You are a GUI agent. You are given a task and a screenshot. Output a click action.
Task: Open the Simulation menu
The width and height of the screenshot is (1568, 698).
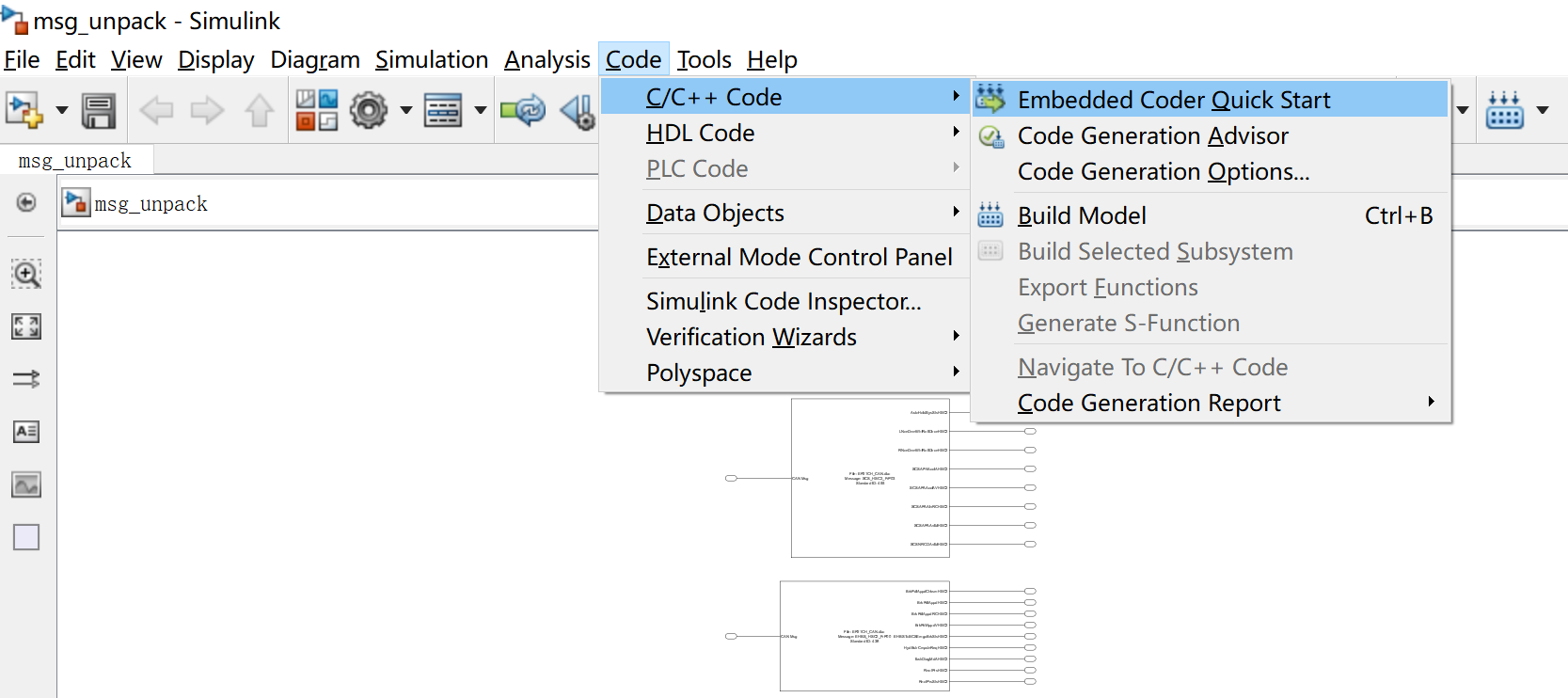[x=432, y=59]
